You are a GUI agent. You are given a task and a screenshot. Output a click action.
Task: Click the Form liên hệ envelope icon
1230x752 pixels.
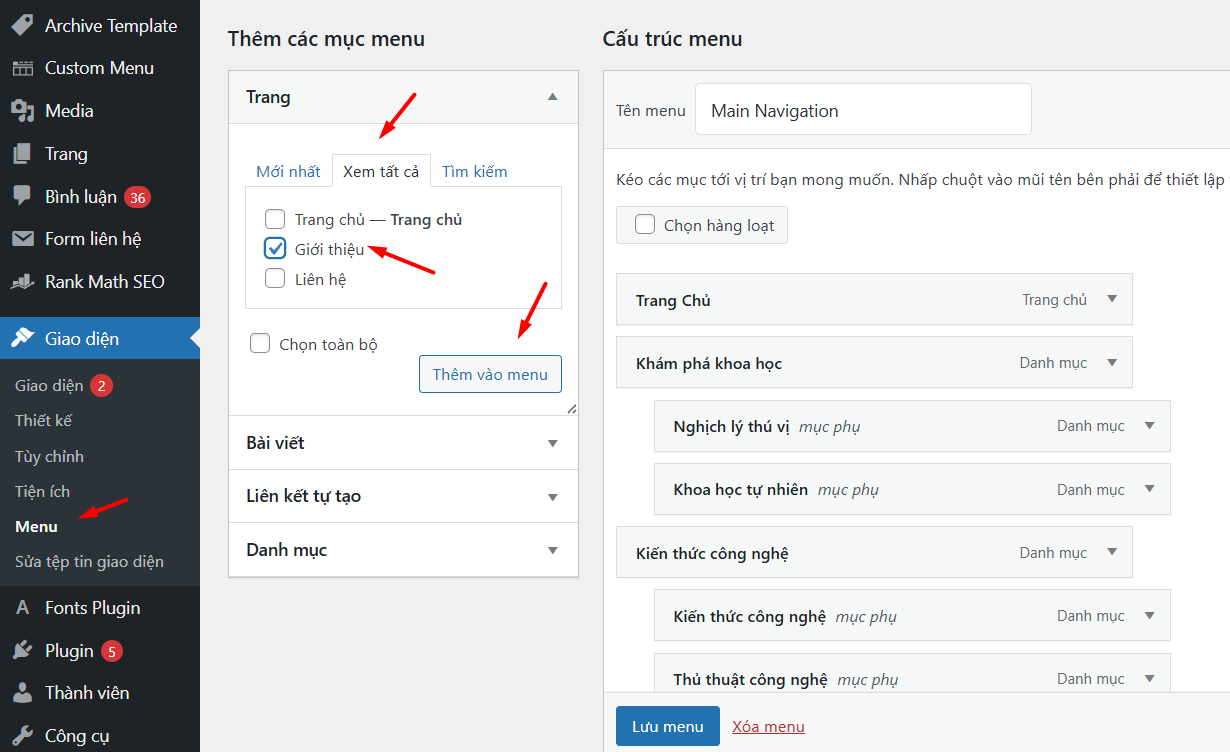[22, 239]
